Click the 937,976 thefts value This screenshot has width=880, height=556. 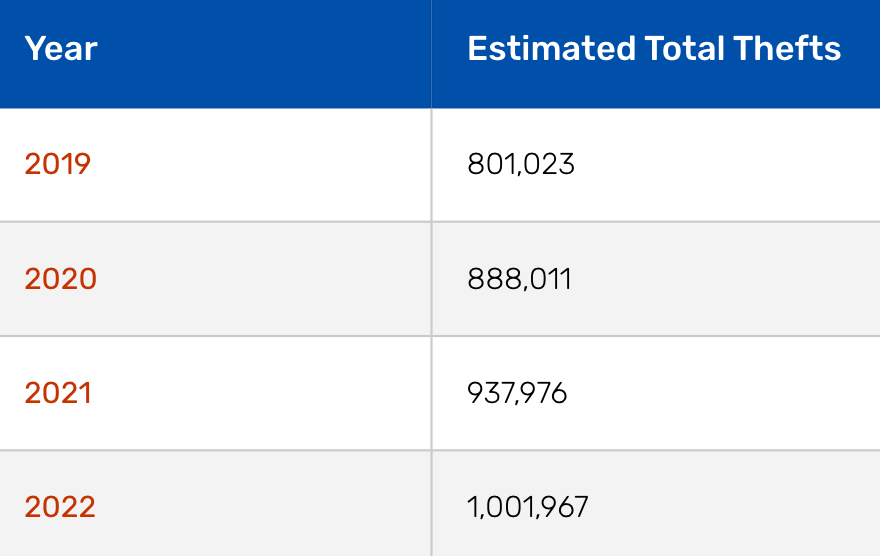(x=517, y=393)
